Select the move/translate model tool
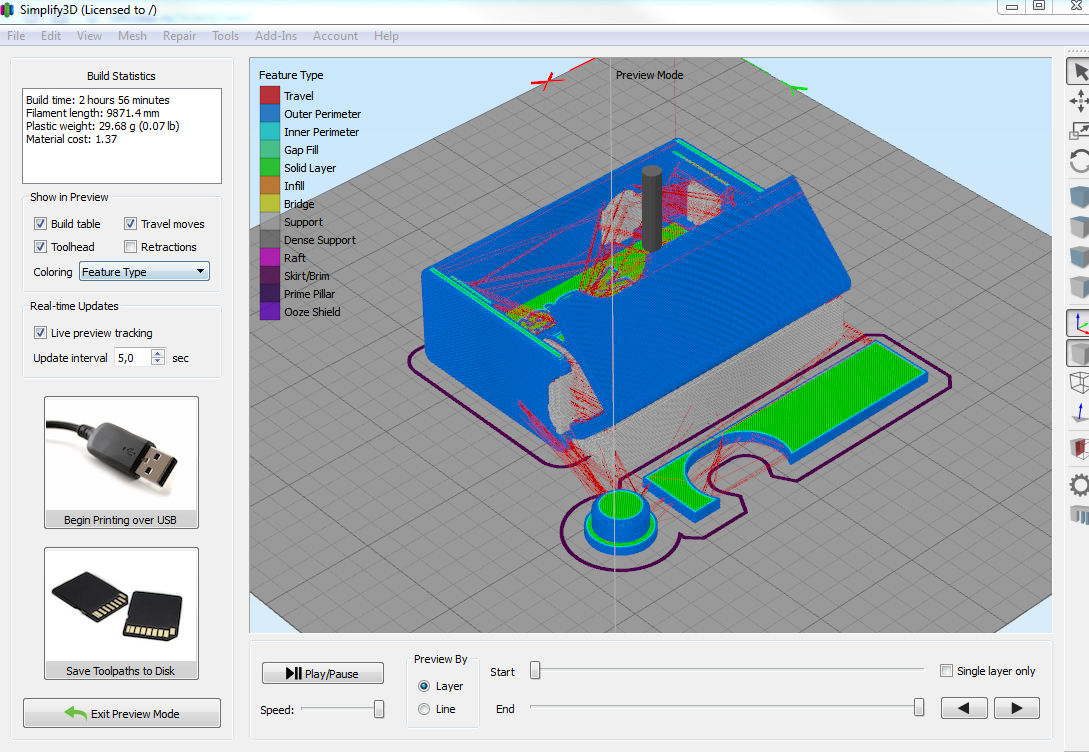 [1079, 101]
